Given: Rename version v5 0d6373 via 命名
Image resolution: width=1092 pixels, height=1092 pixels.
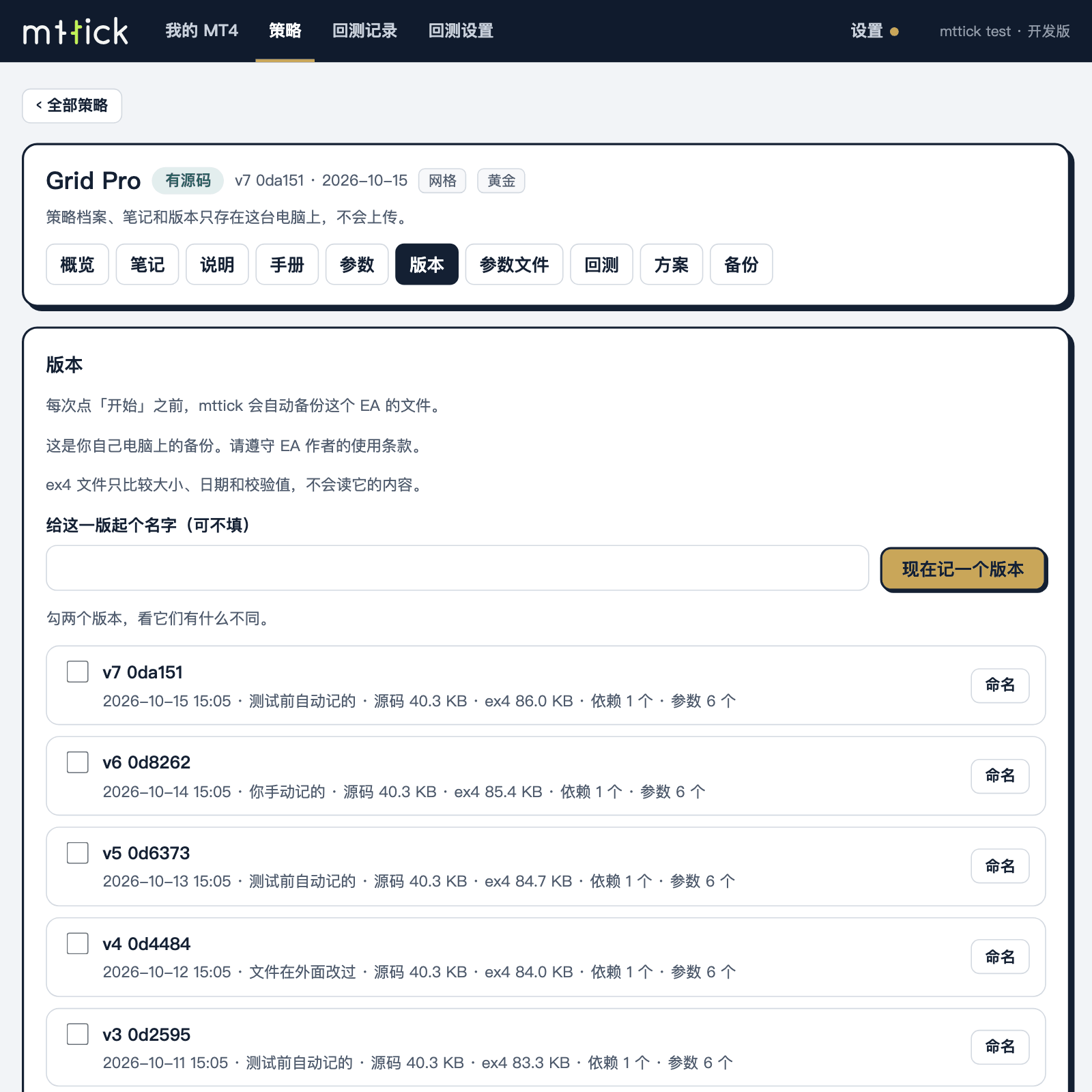Looking at the screenshot, I should [x=1000, y=867].
